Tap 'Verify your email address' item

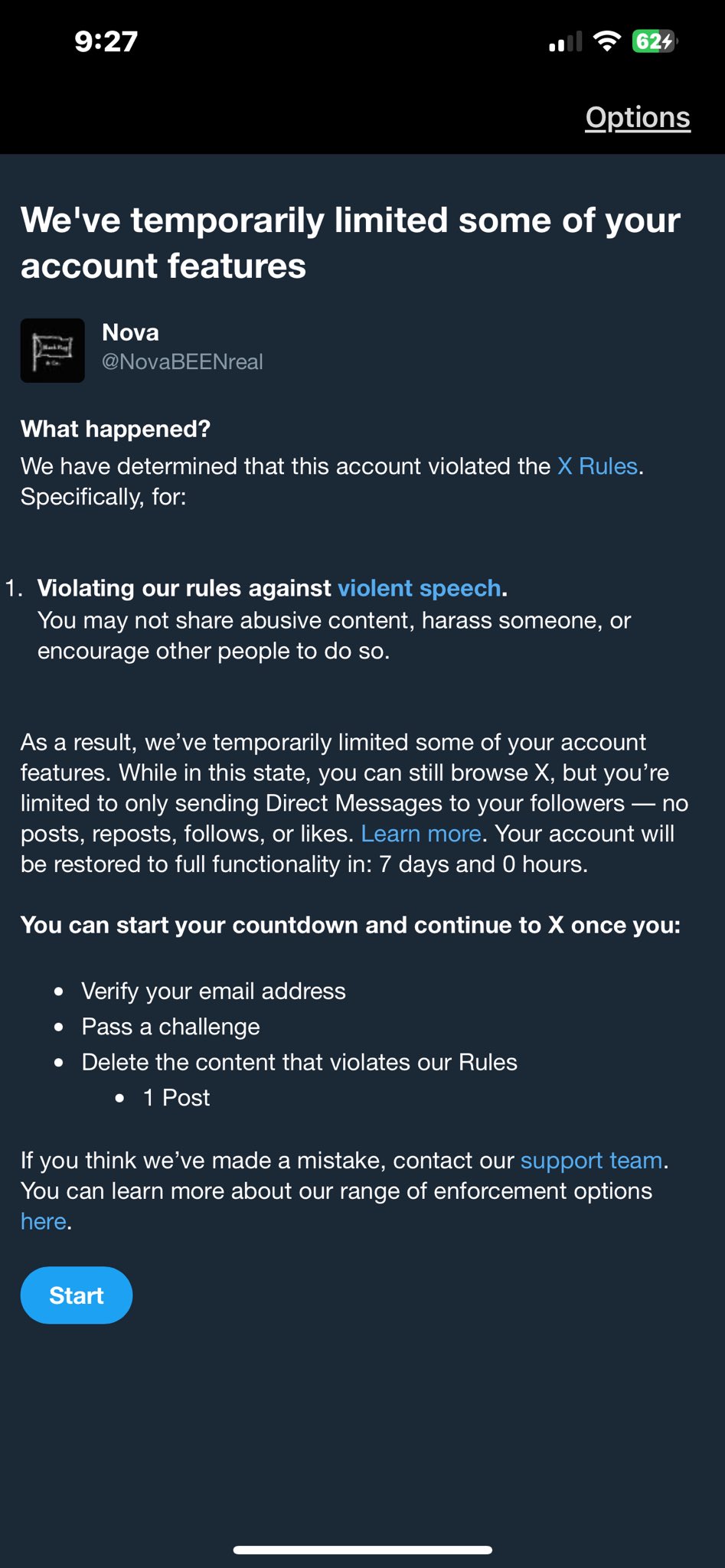[214, 991]
